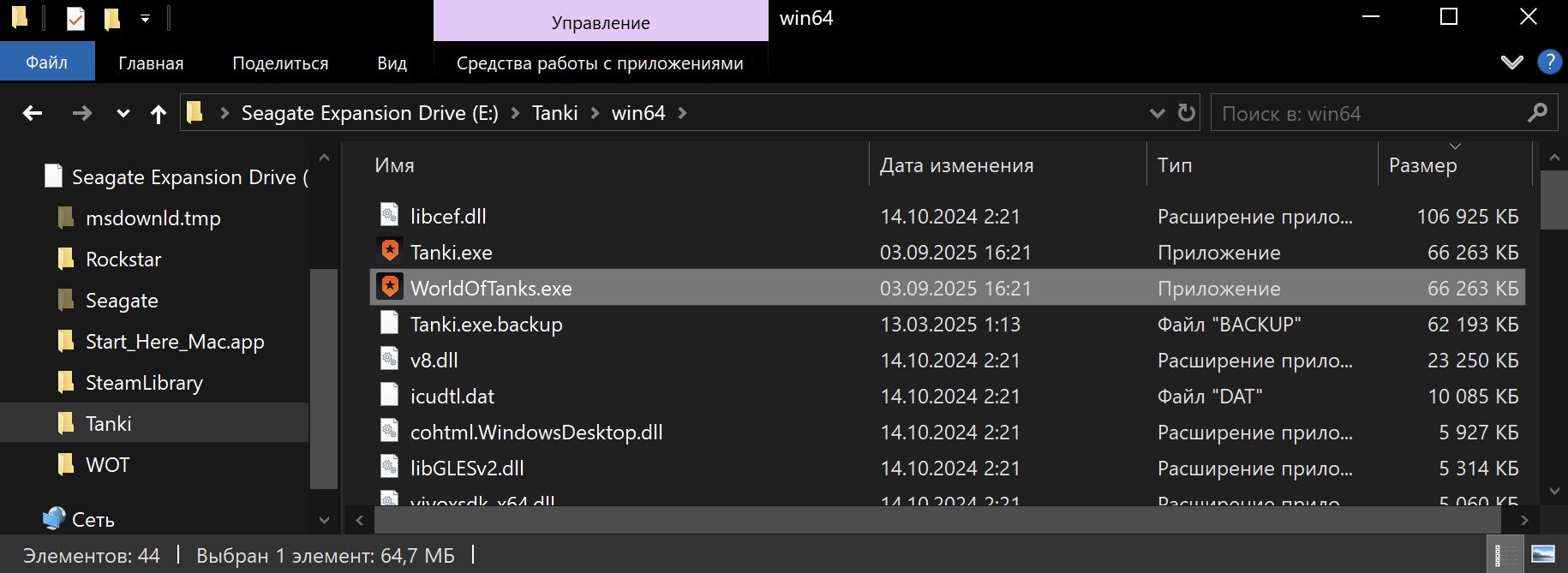Click the Properties quick access icon
The height and width of the screenshot is (573, 1568).
pos(76,18)
